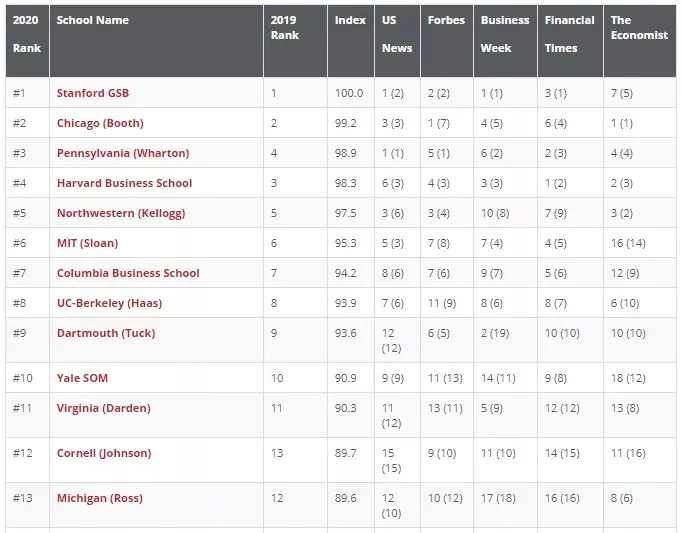Open the Northwestern (Kellogg) link
Image resolution: width=682 pixels, height=533 pixels.
[121, 213]
